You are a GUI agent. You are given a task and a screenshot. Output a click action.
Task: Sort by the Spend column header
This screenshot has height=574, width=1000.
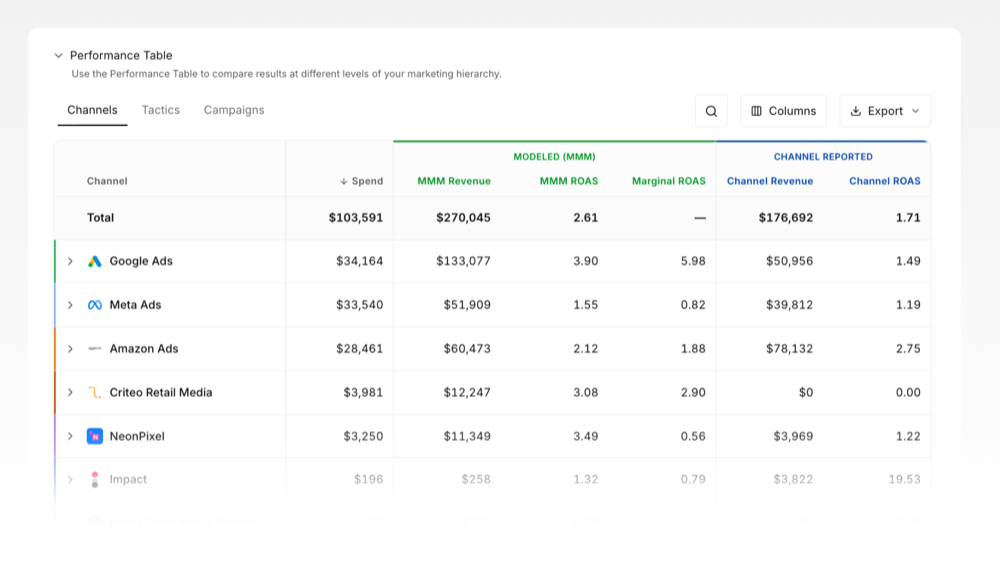[367, 181]
